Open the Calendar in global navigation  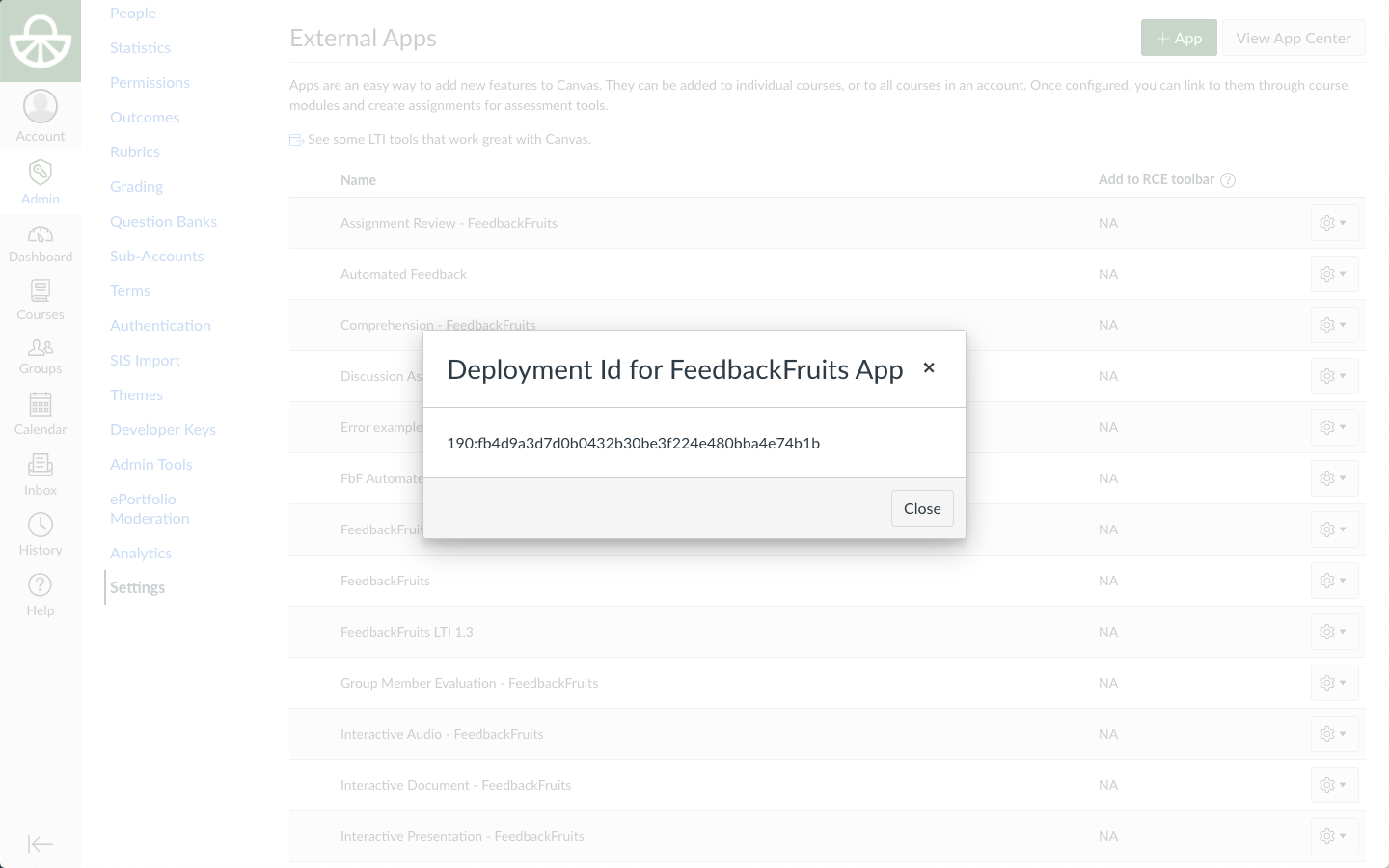[41, 414]
